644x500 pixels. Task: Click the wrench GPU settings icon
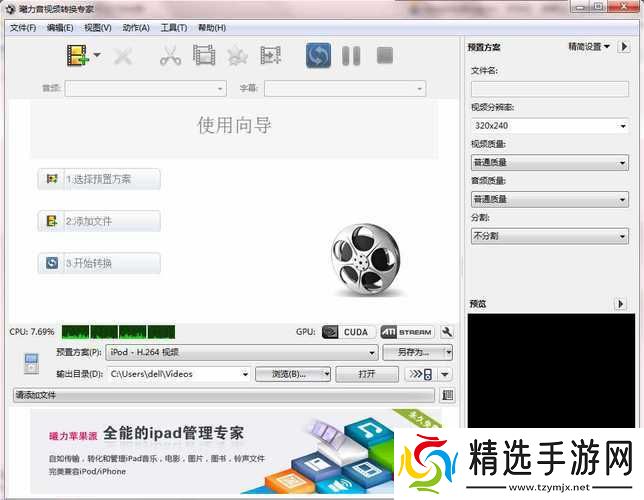tap(447, 332)
